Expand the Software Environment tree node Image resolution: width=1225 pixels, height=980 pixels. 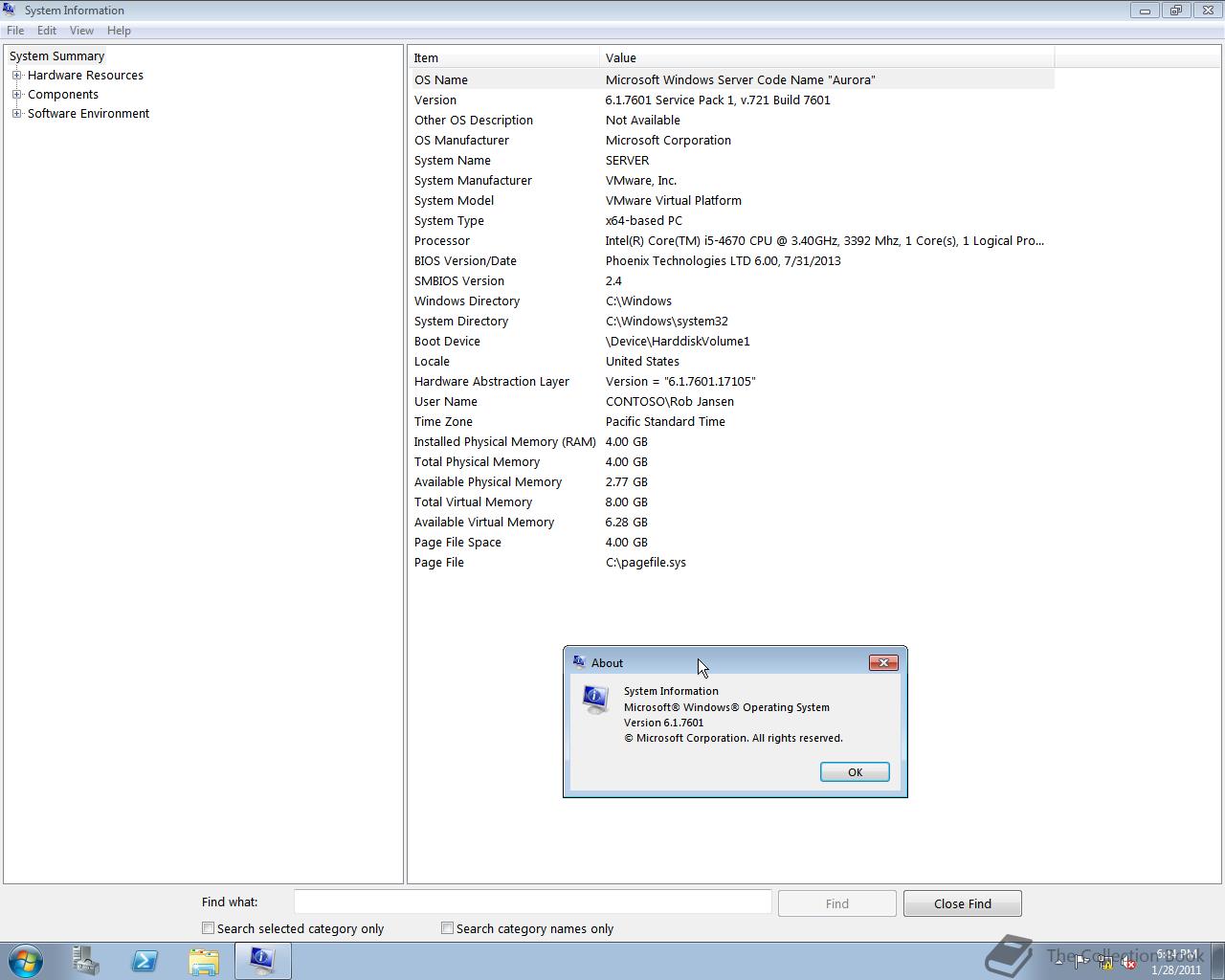(16, 113)
